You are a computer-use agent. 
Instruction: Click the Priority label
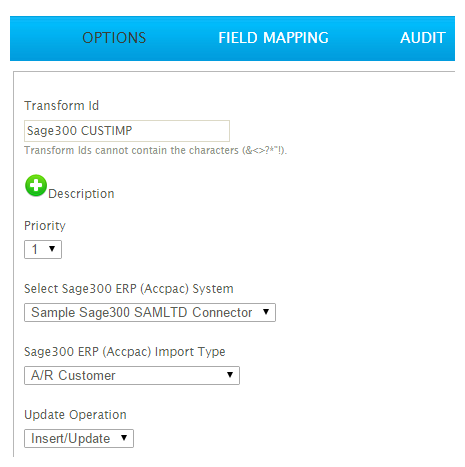point(45,226)
